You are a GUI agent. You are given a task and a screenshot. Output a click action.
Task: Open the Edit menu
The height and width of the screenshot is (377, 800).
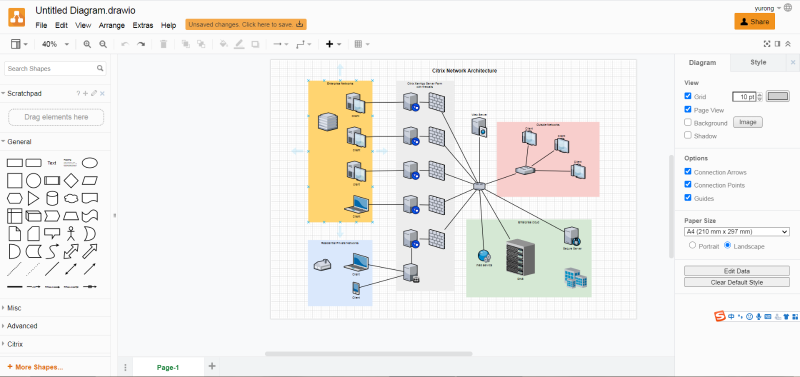pos(61,25)
